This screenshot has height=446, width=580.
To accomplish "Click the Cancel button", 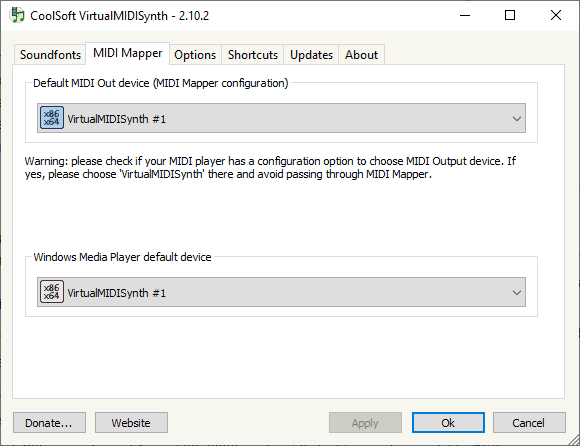I will click(x=529, y=423).
